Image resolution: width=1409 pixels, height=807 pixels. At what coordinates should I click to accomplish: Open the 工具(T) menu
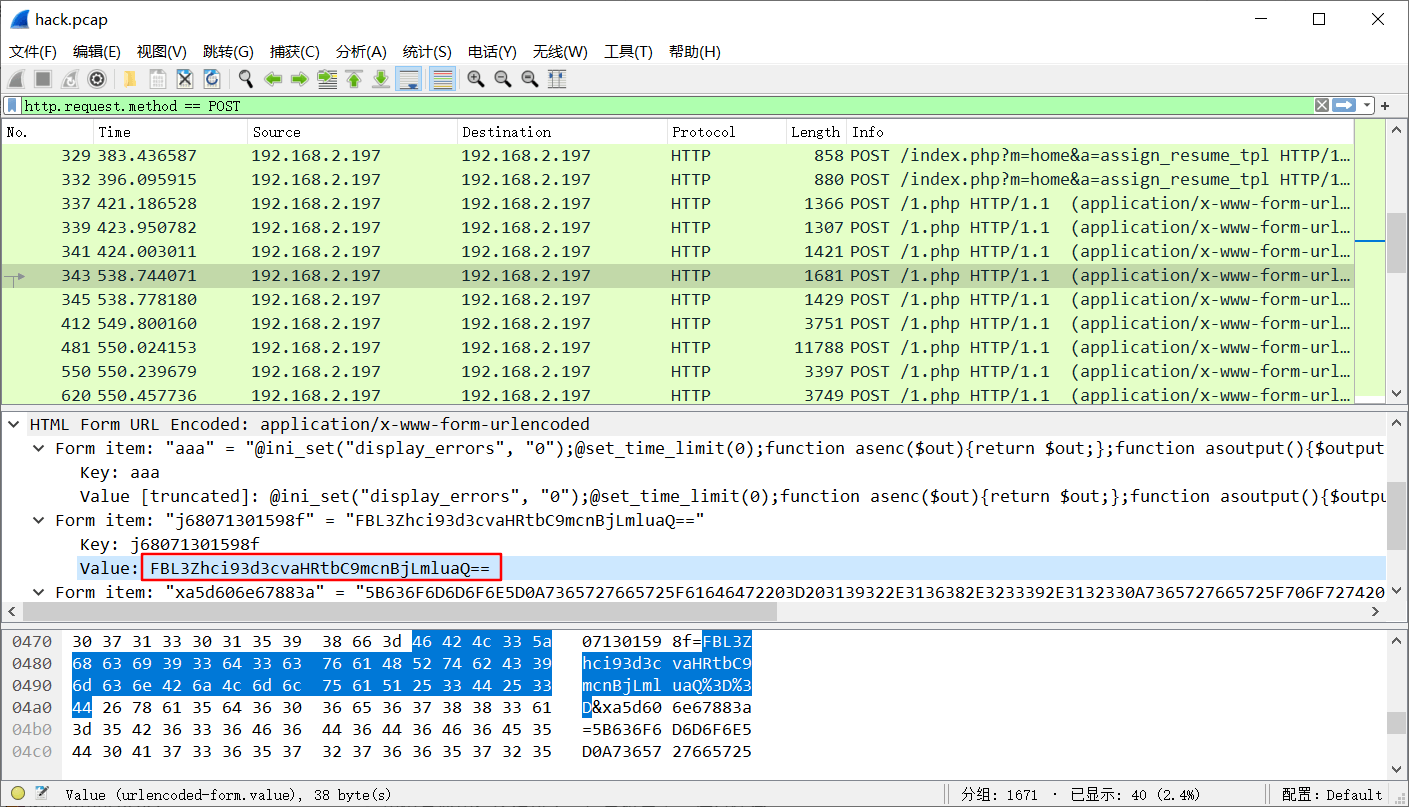click(628, 52)
